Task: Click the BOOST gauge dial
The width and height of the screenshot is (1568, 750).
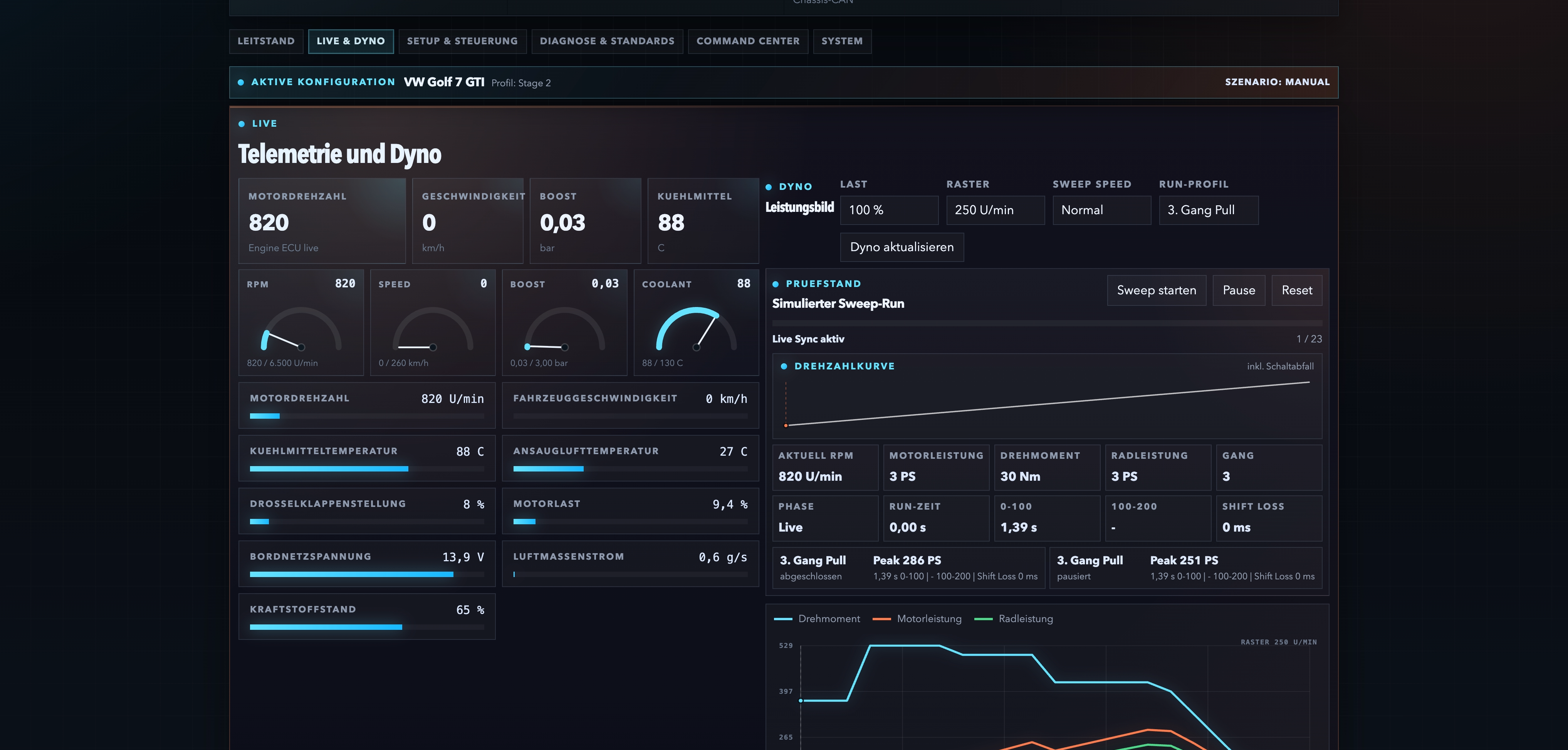Action: [x=565, y=329]
